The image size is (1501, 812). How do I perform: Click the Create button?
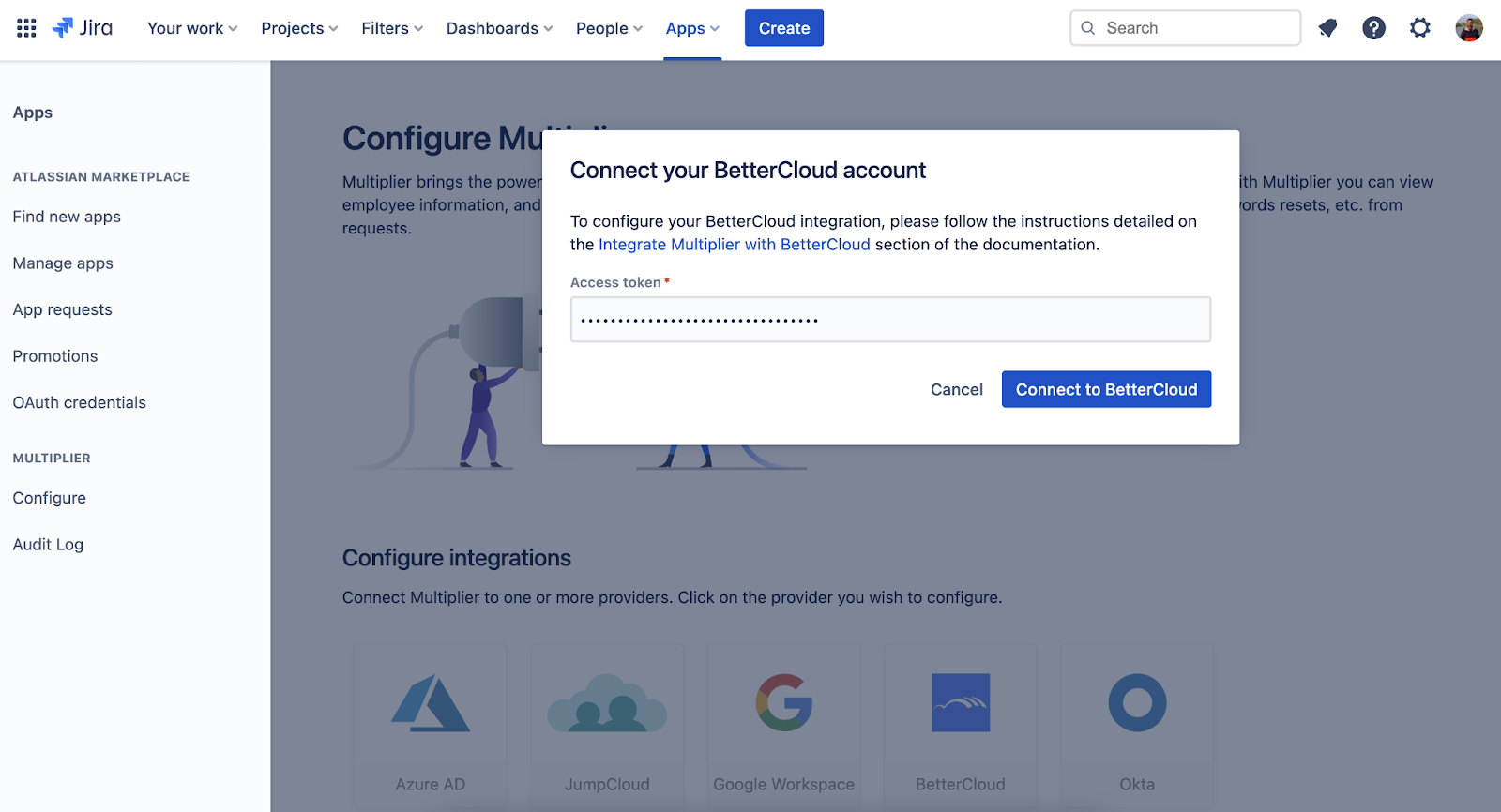coord(784,28)
